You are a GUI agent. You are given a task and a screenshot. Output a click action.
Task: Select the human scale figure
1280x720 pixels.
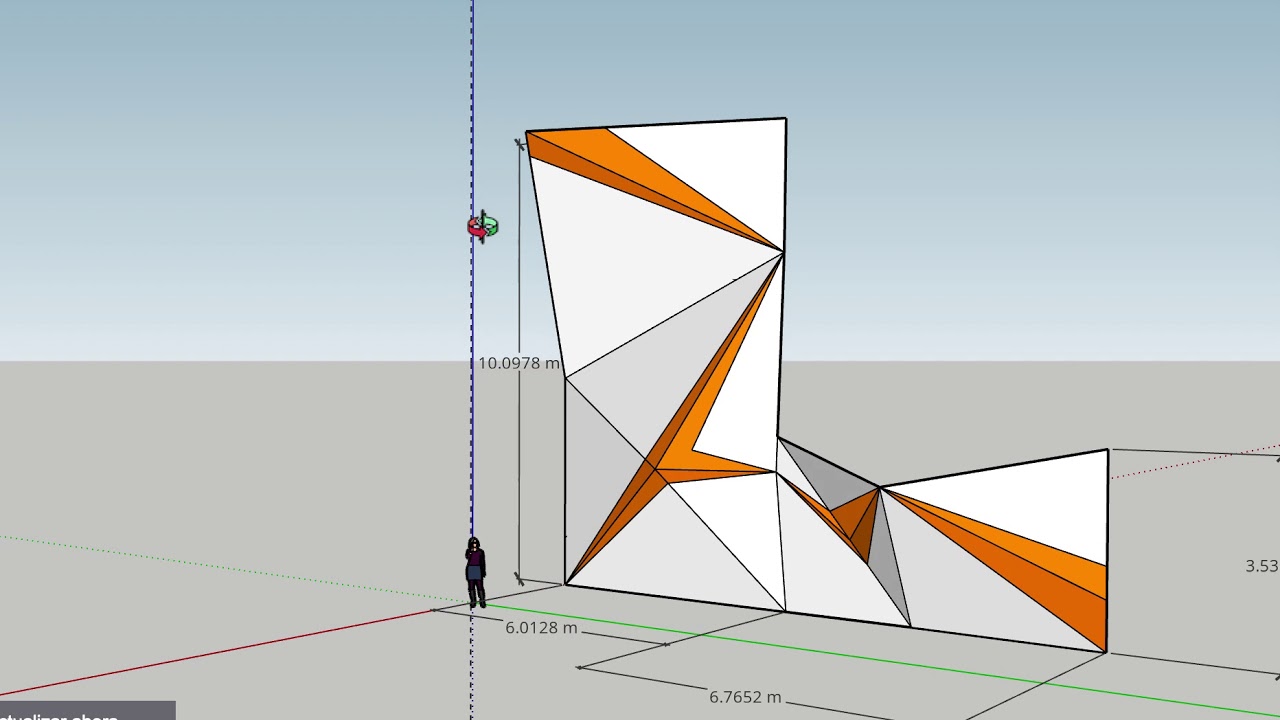(475, 572)
